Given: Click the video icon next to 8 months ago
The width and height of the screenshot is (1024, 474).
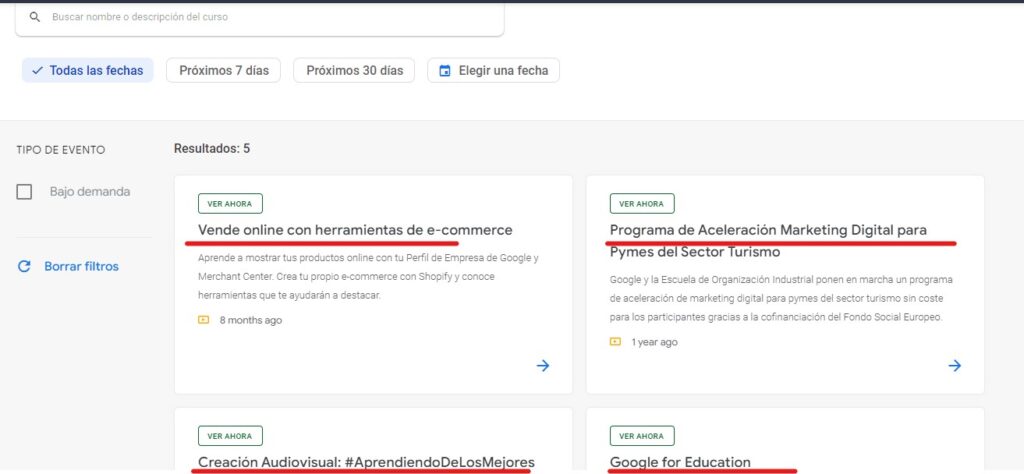Looking at the screenshot, I should [204, 320].
